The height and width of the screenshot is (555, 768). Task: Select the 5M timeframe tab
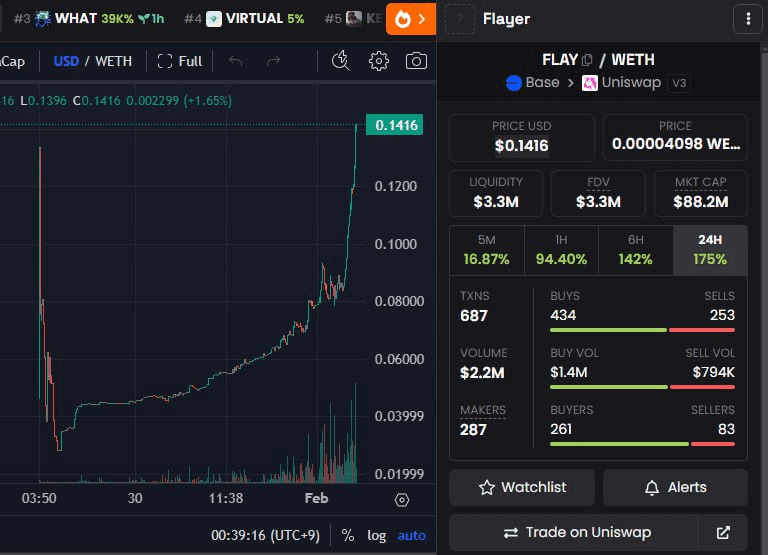(486, 250)
